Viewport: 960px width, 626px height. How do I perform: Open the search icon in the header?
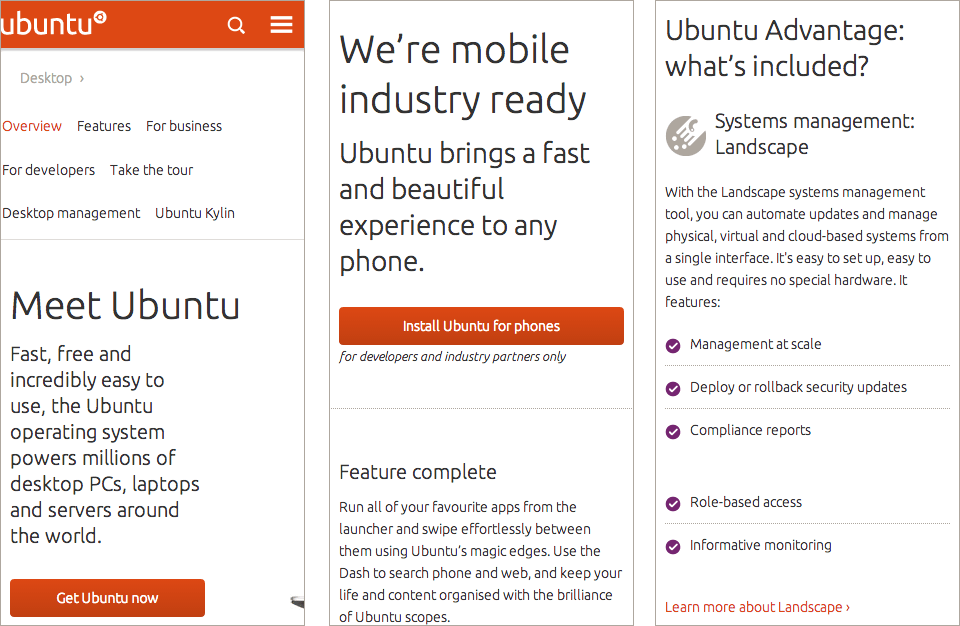pyautogui.click(x=236, y=25)
